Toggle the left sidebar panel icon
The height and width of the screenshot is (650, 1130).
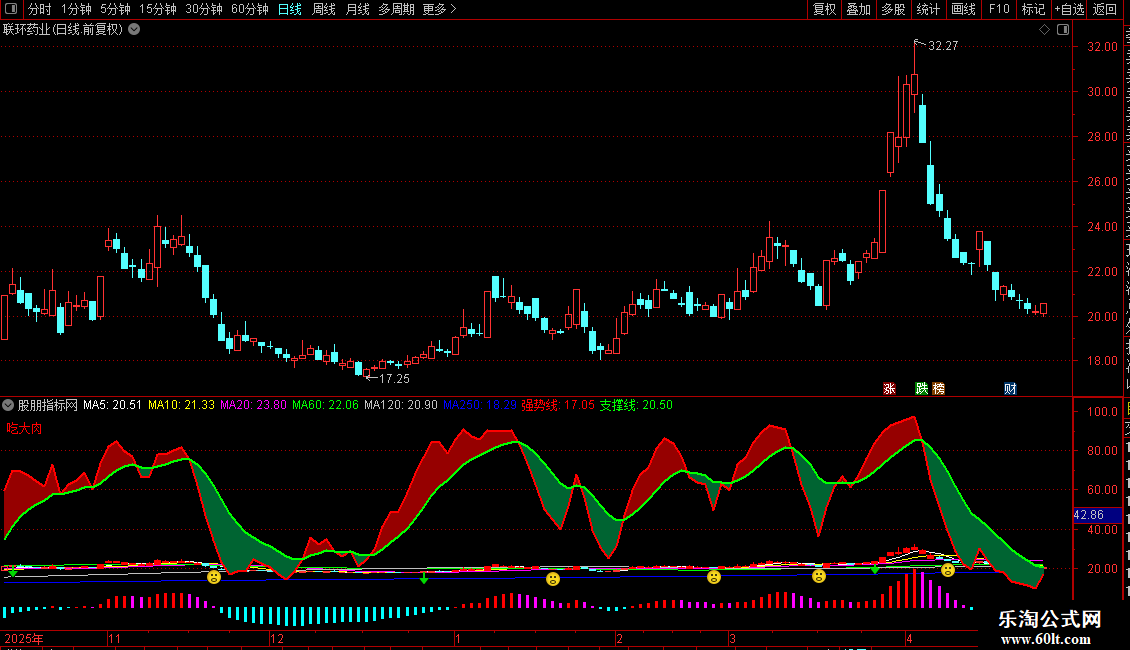[x=11, y=9]
